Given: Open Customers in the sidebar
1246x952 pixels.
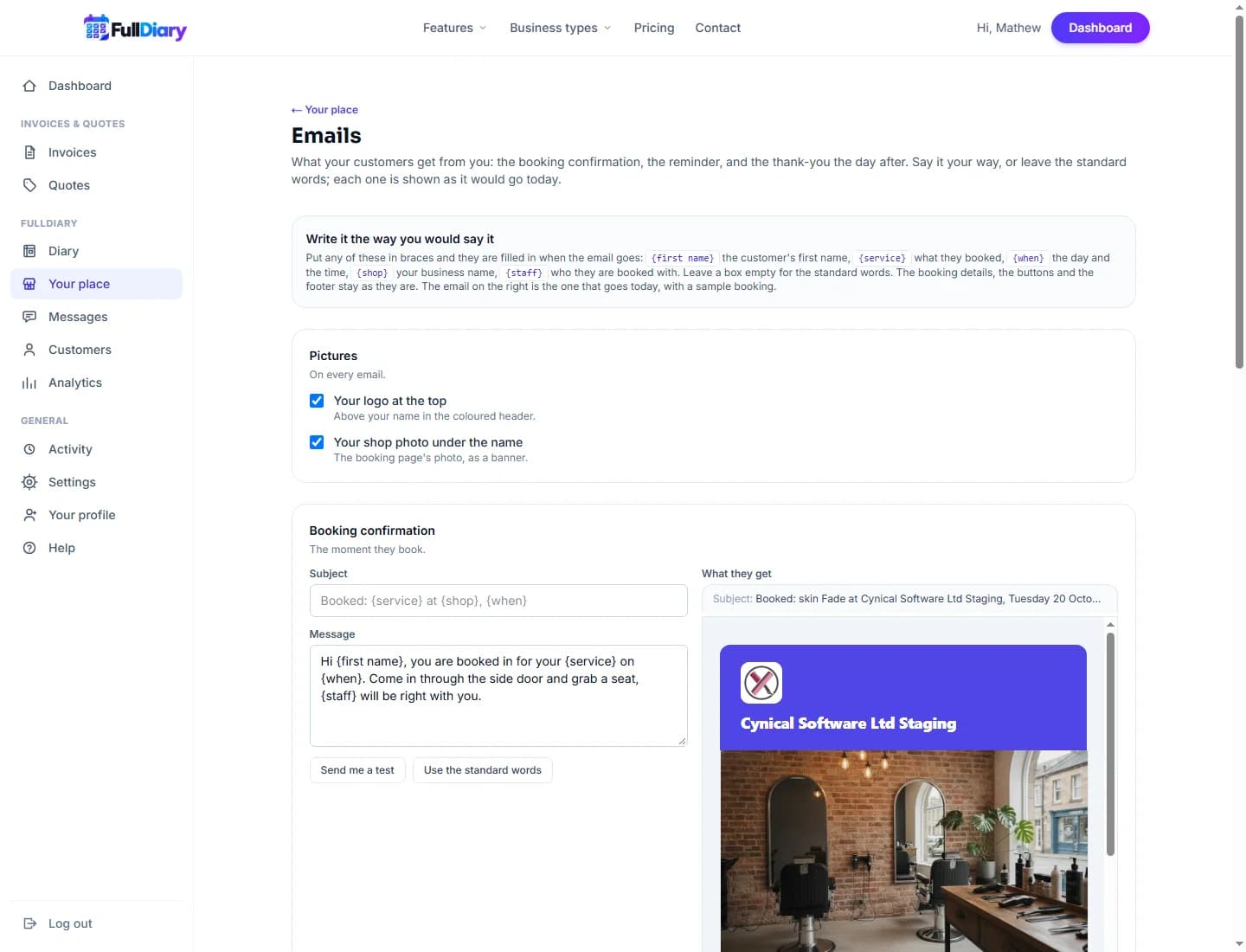Looking at the screenshot, I should [x=96, y=350].
